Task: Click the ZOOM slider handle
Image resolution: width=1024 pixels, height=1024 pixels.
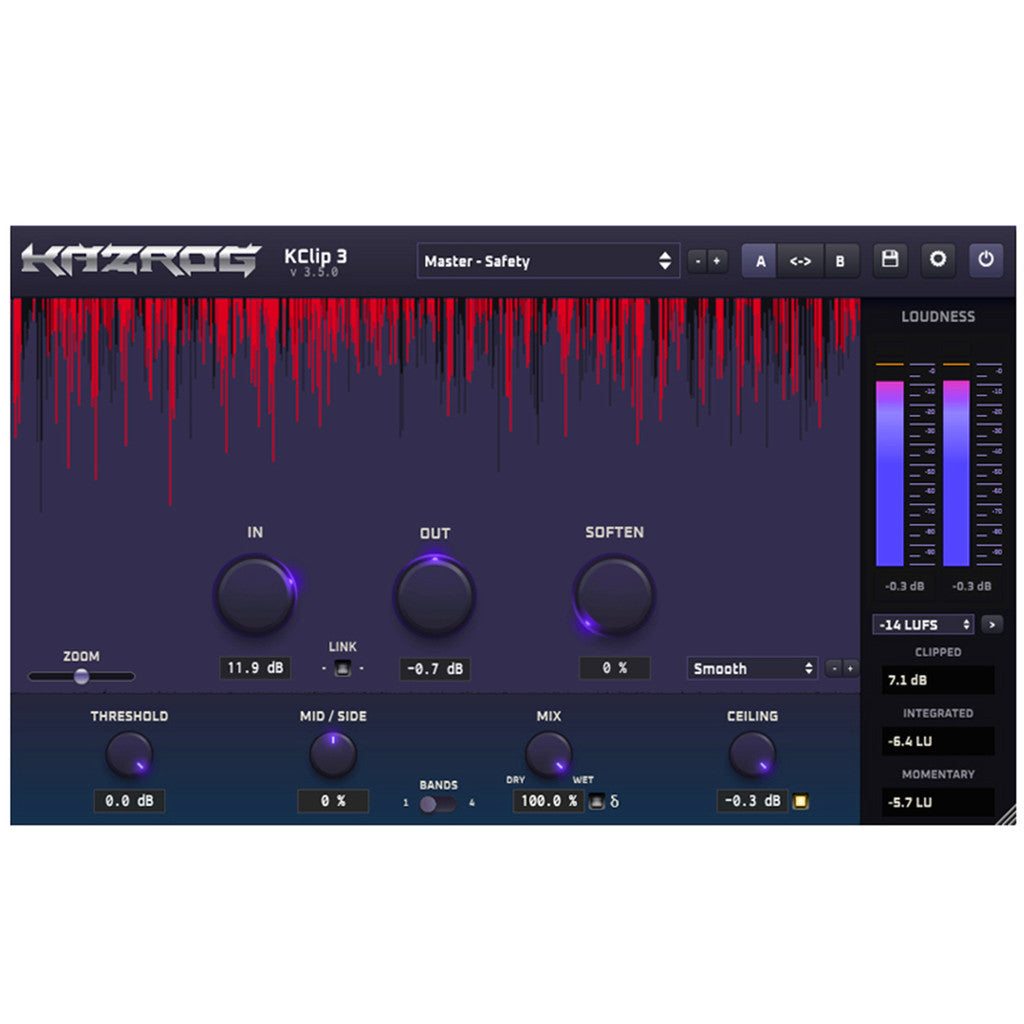Action: 81,676
